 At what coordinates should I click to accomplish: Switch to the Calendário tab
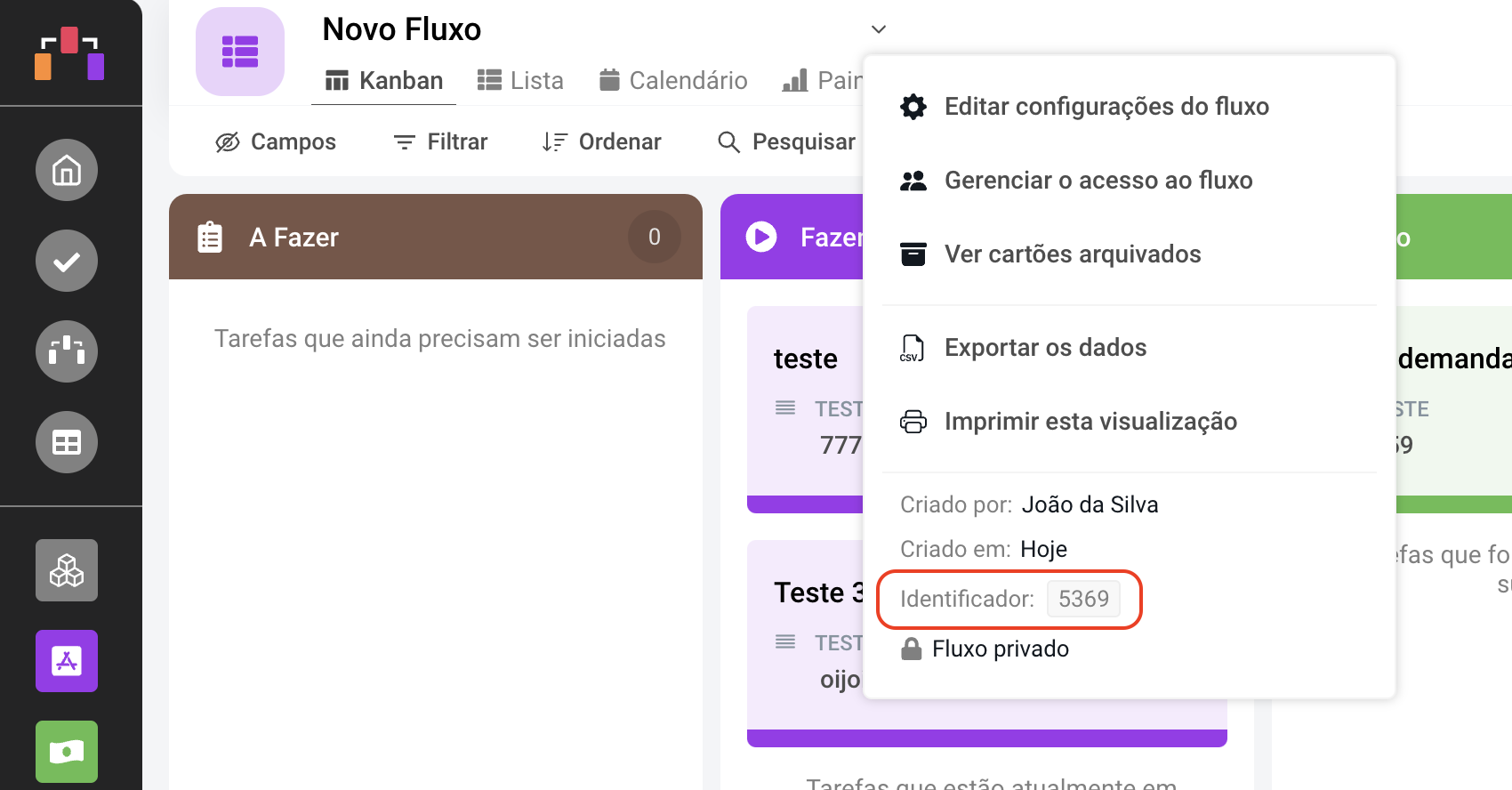(673, 81)
